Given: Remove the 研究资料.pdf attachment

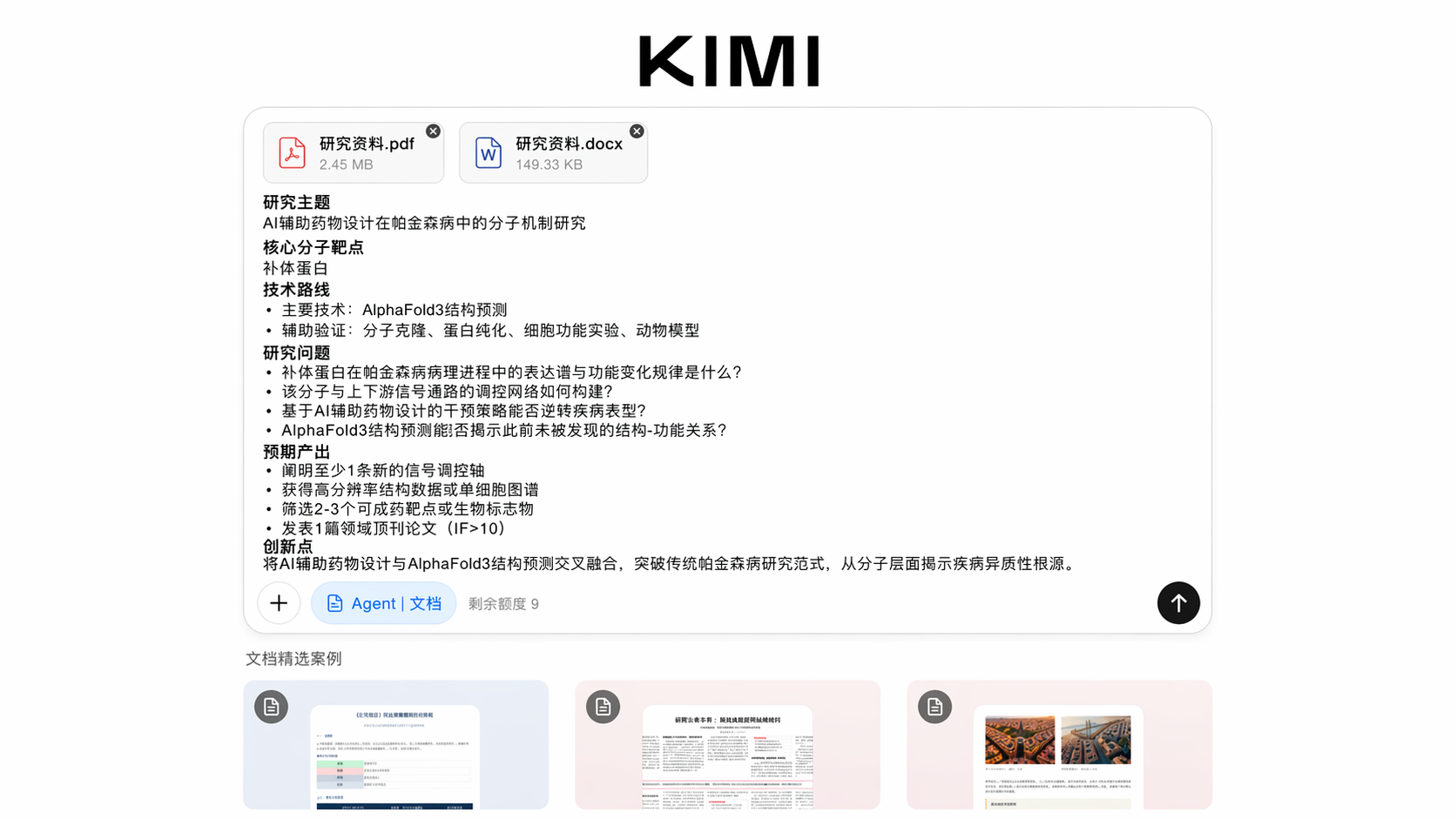Looking at the screenshot, I should tap(433, 131).
